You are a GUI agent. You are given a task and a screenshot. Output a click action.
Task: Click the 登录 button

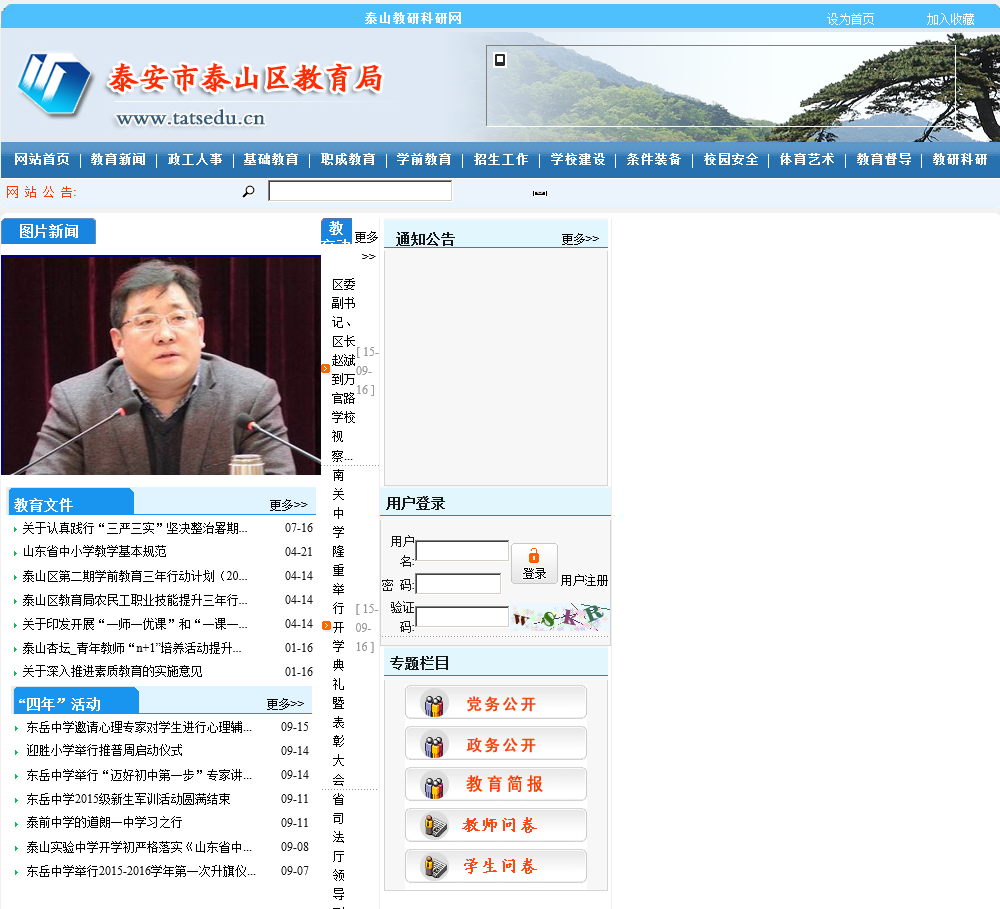[534, 563]
